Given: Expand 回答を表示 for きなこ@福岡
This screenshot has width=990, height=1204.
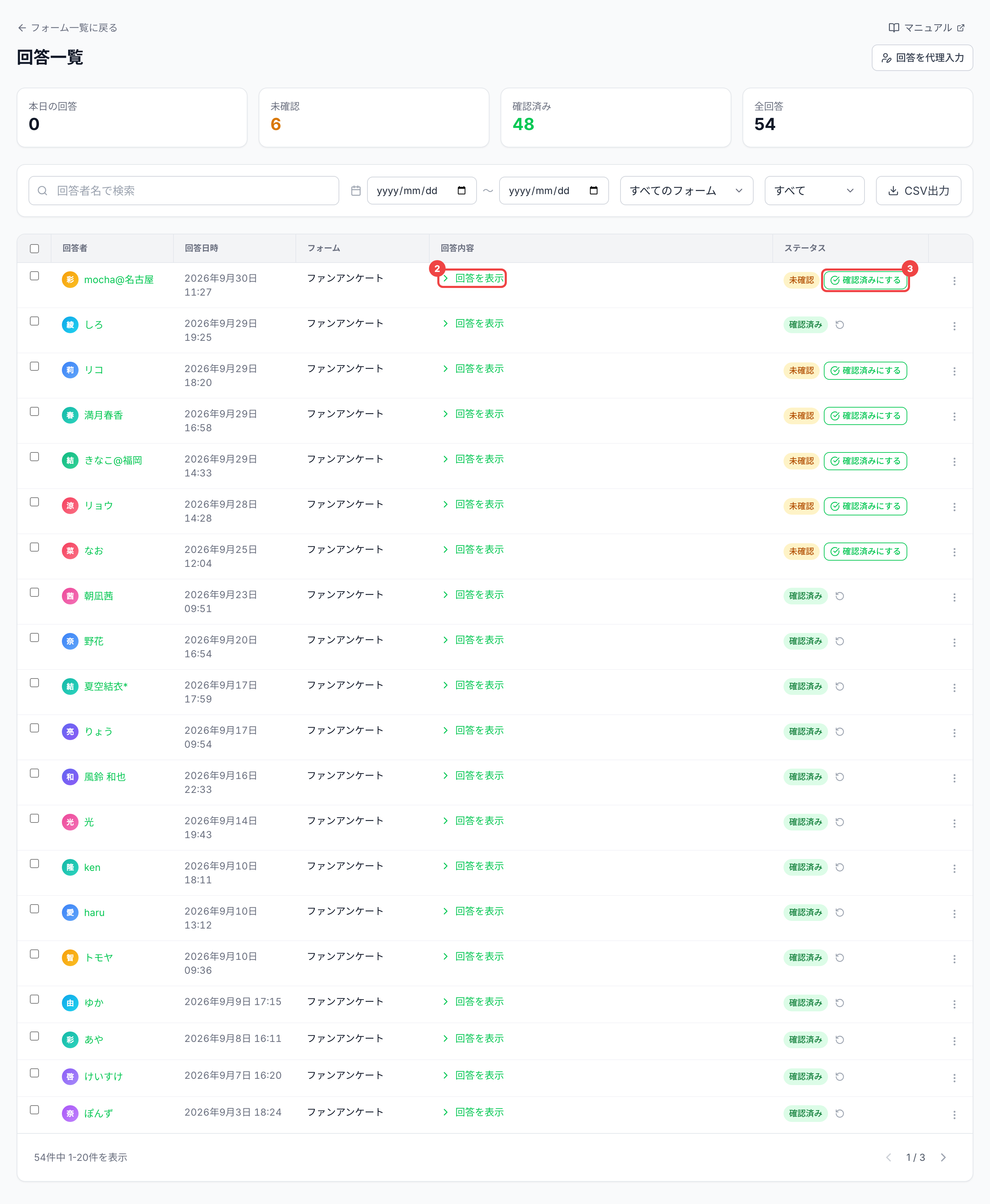Looking at the screenshot, I should [x=473, y=459].
